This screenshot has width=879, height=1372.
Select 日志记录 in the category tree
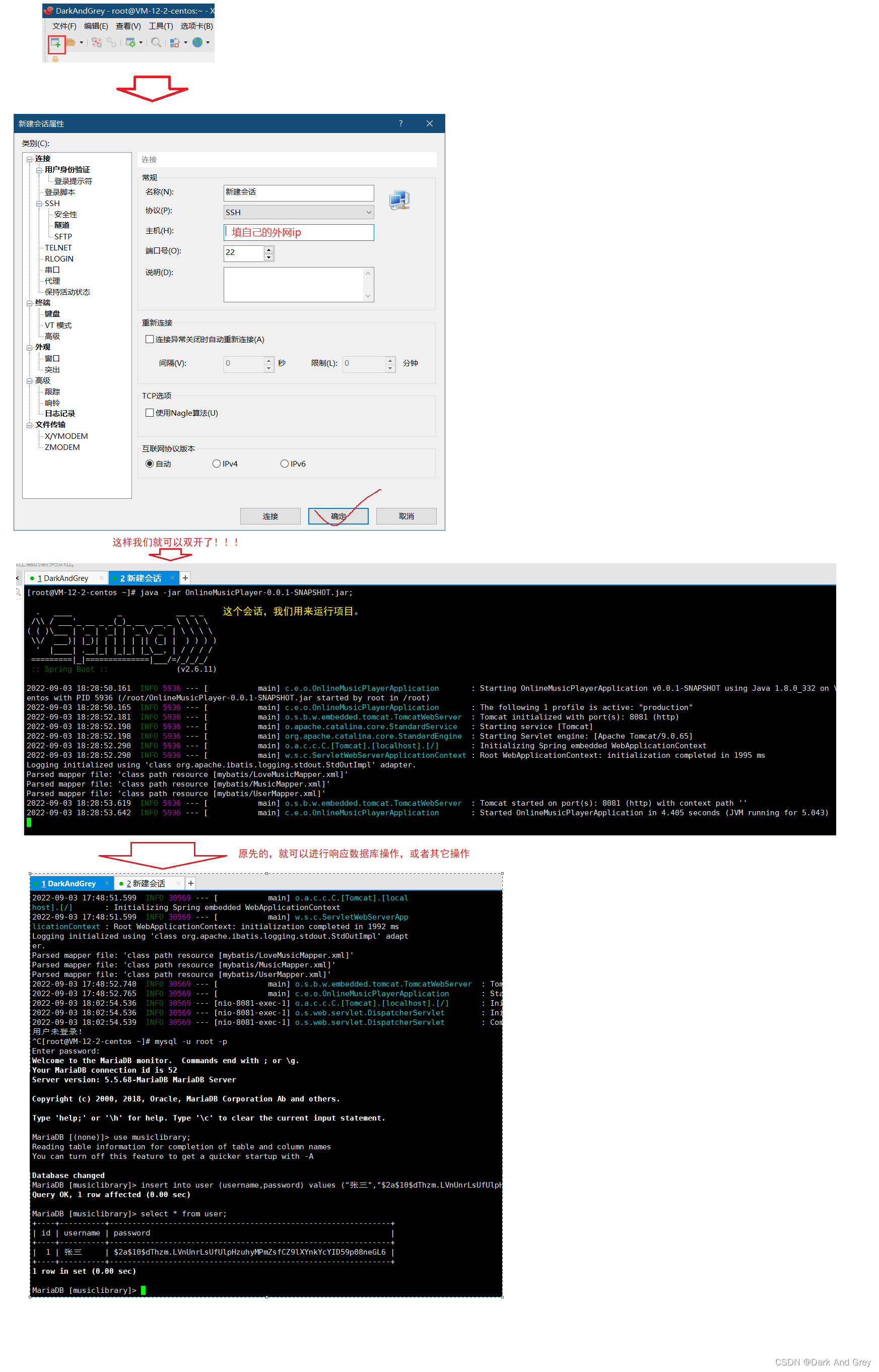click(x=60, y=414)
